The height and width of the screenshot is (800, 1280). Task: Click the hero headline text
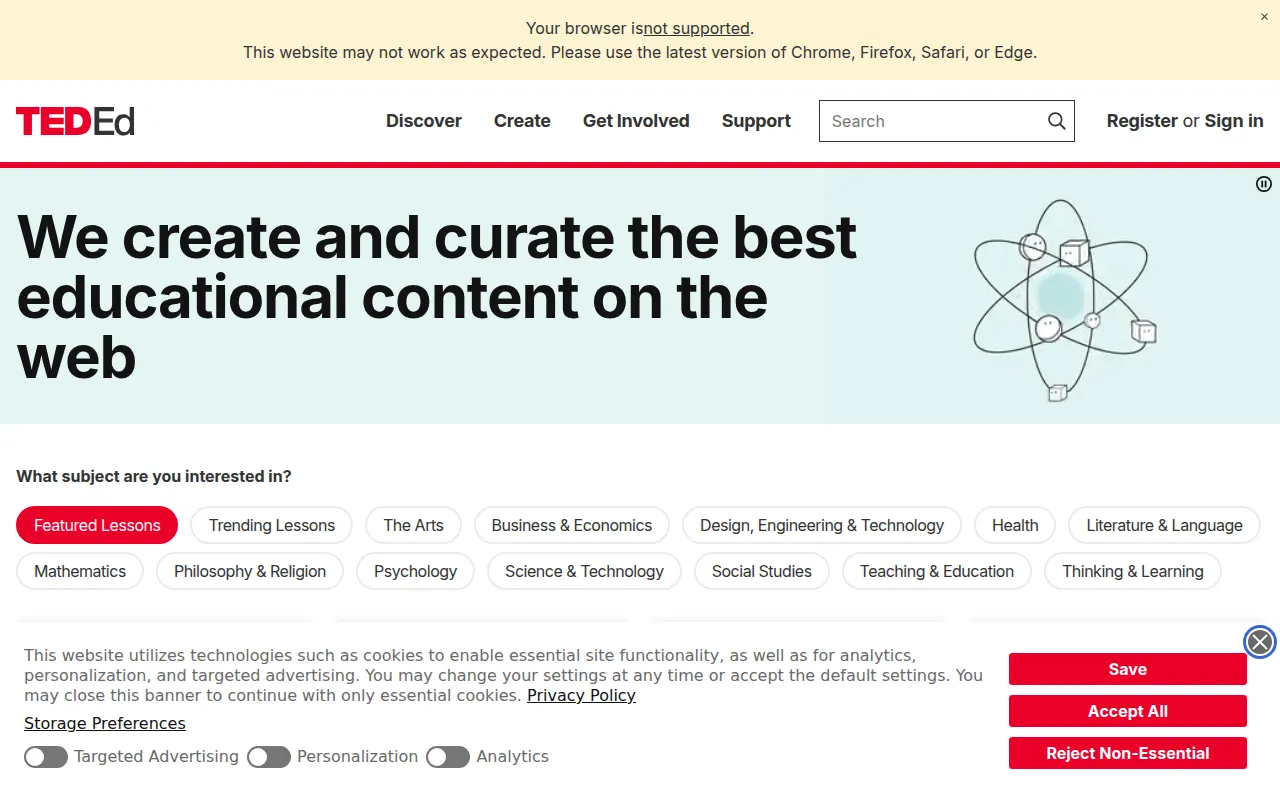tap(437, 297)
